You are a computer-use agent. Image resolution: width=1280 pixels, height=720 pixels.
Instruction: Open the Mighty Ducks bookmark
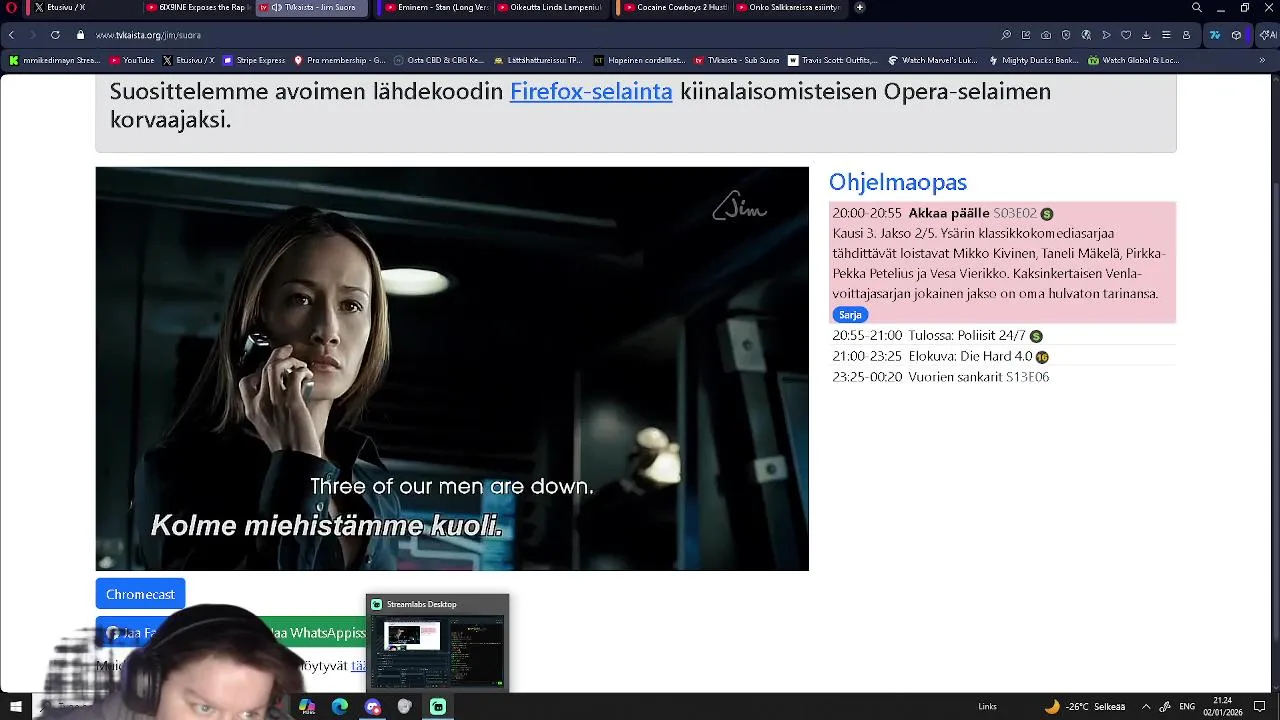[1032, 60]
